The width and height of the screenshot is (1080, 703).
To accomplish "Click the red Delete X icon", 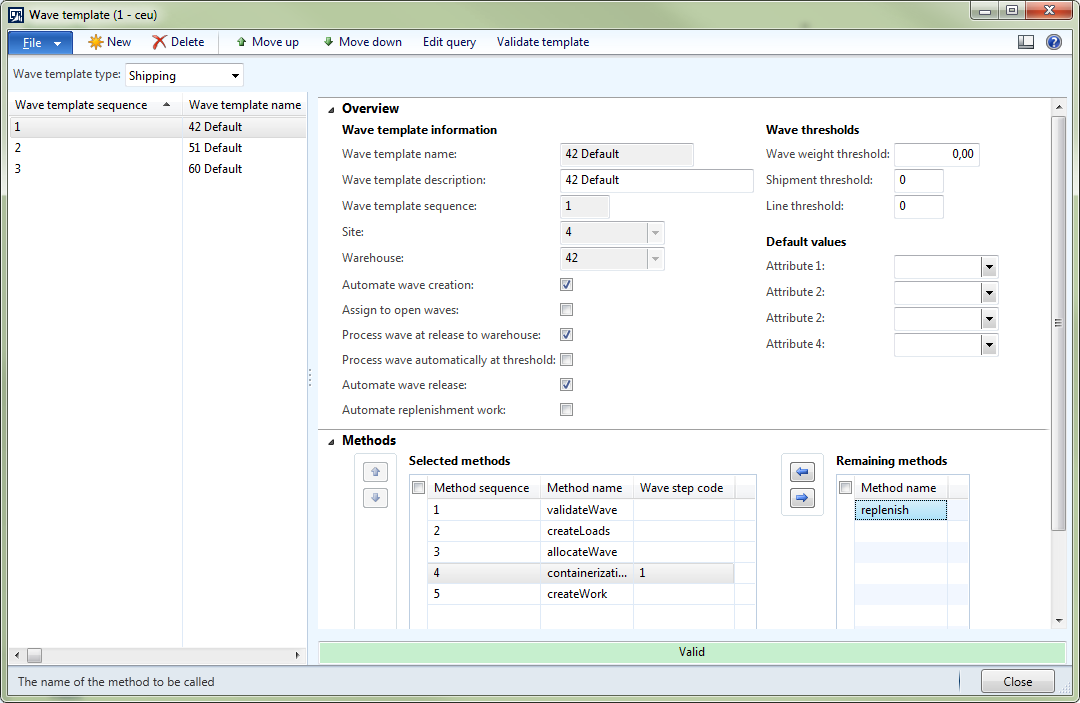I will coord(159,42).
